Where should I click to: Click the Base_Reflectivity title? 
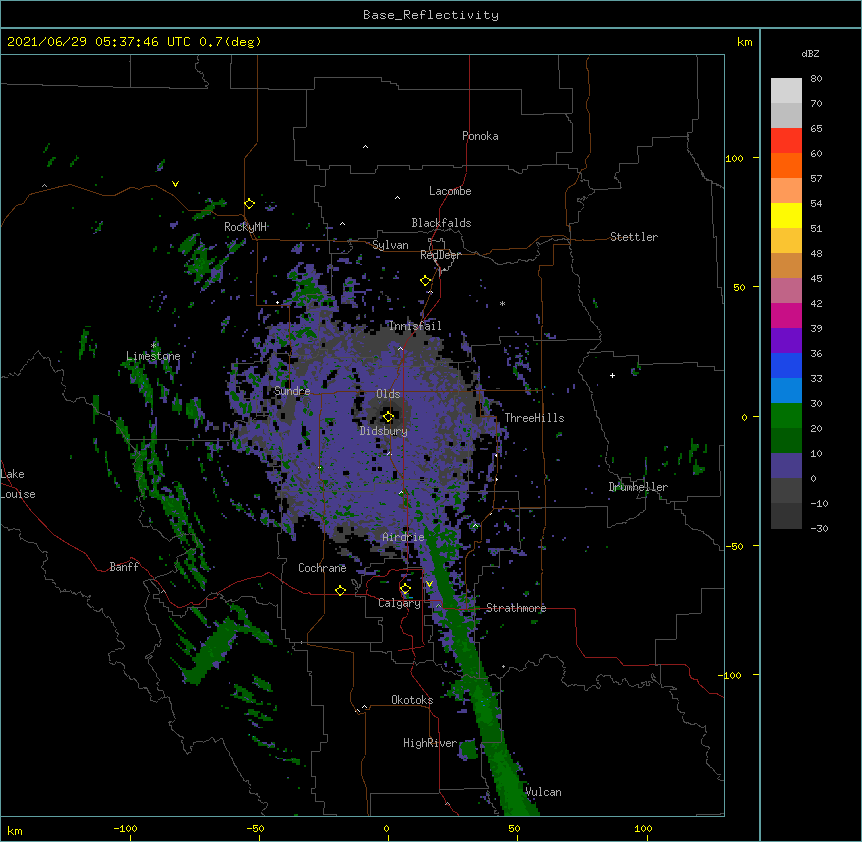(431, 15)
